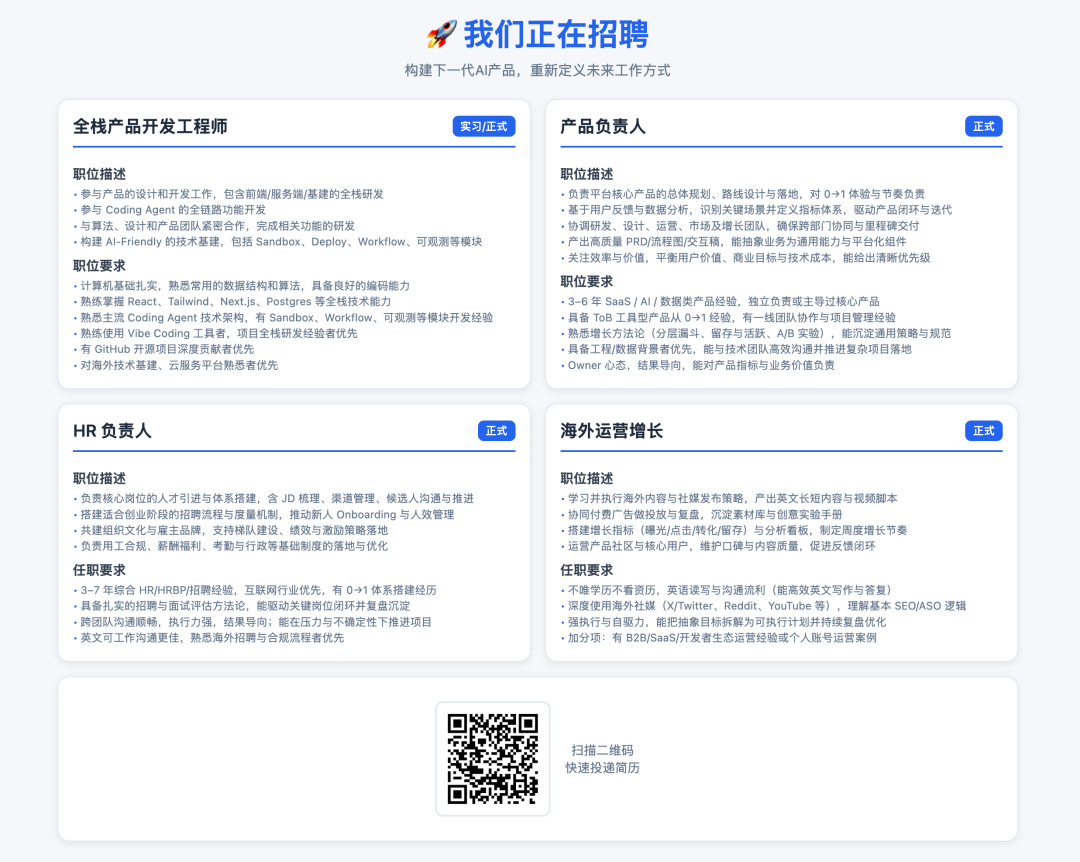Click line 英文可工作沟通更佳

coord(212,637)
